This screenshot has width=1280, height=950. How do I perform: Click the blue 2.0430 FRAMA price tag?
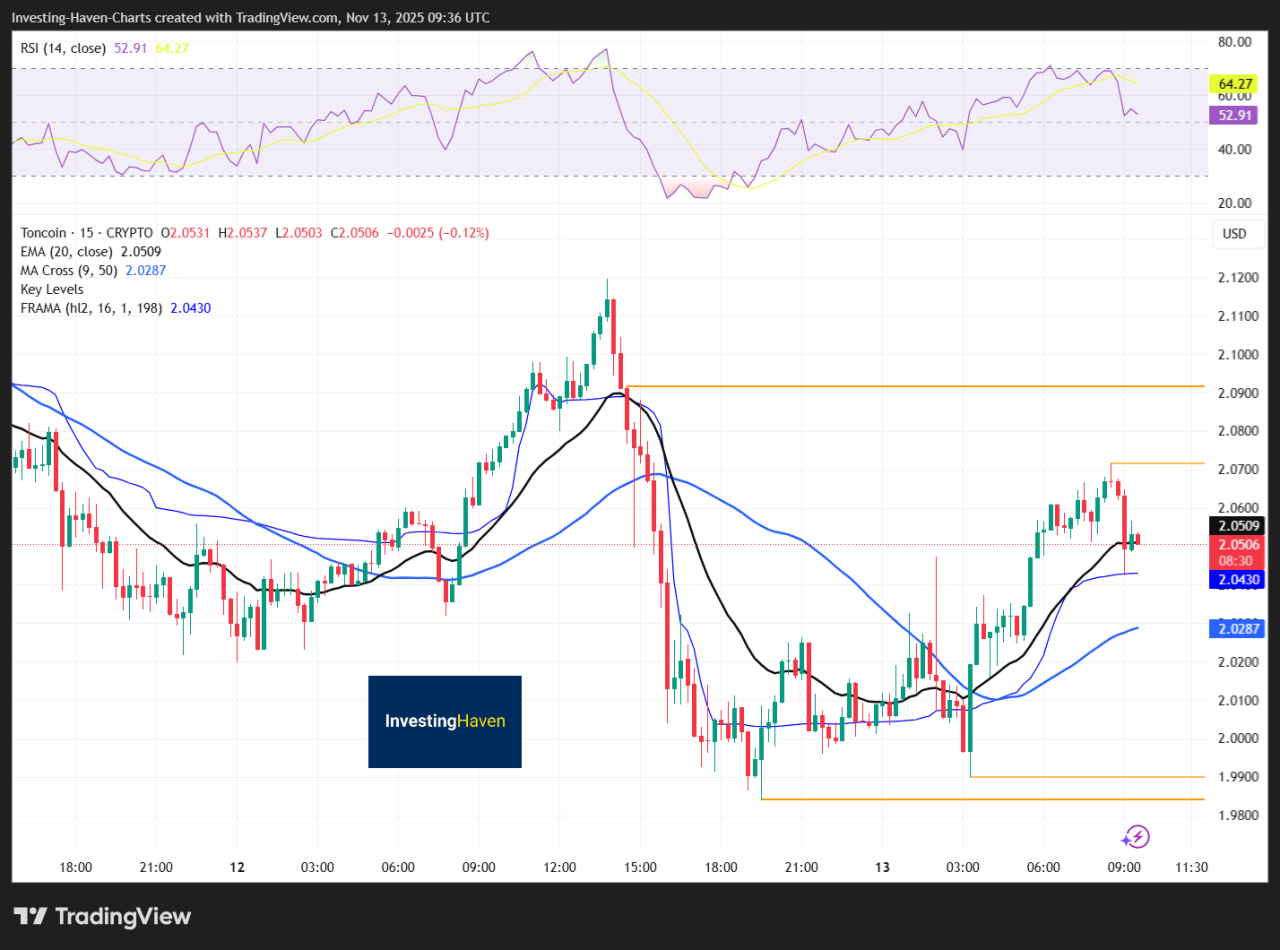(x=1238, y=579)
